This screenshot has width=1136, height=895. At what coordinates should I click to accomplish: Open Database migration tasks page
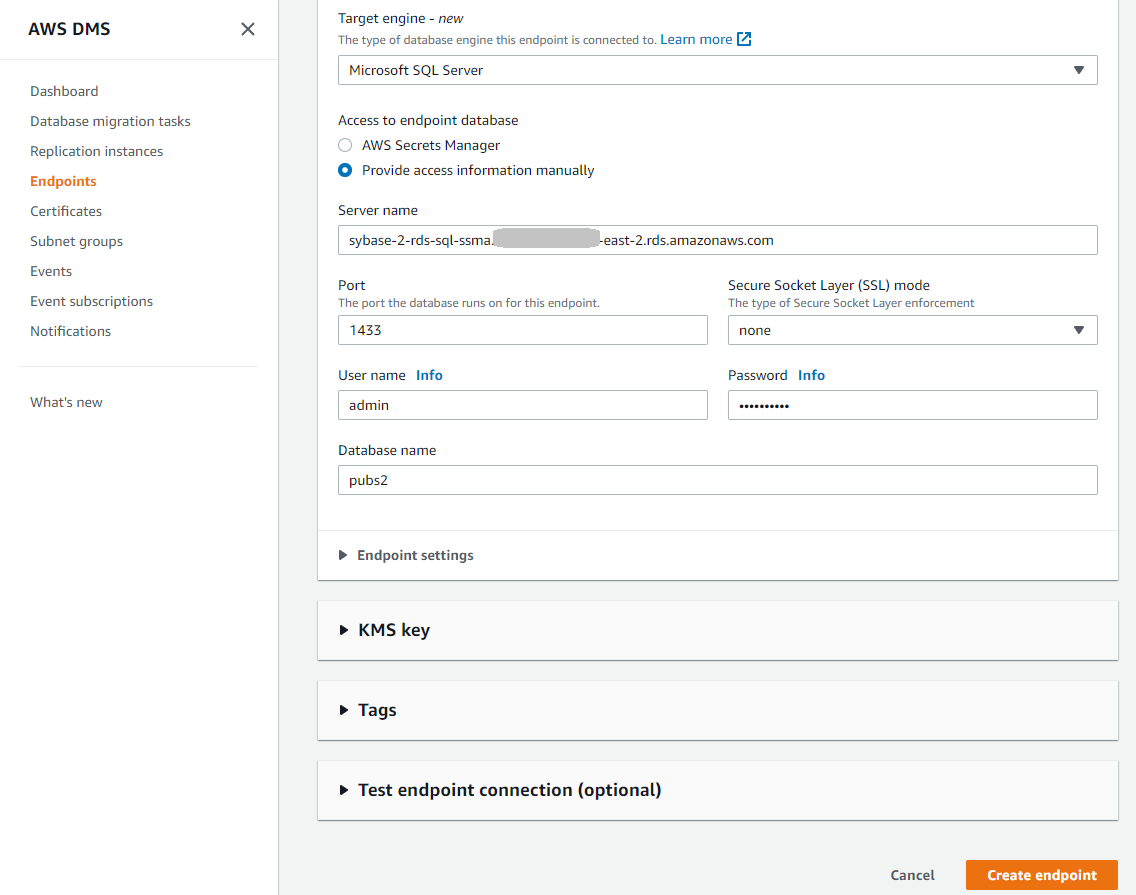110,121
